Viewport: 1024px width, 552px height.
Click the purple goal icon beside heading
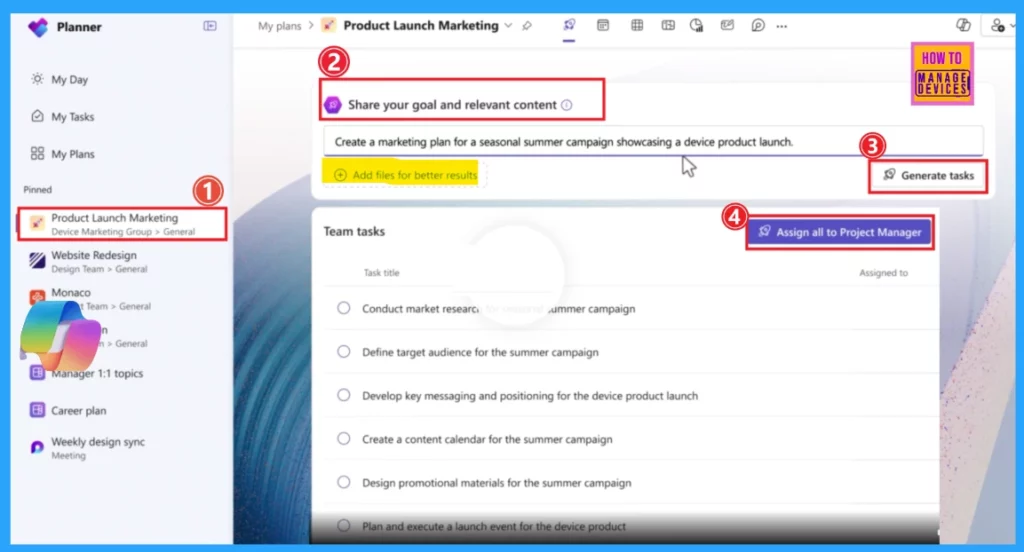333,105
